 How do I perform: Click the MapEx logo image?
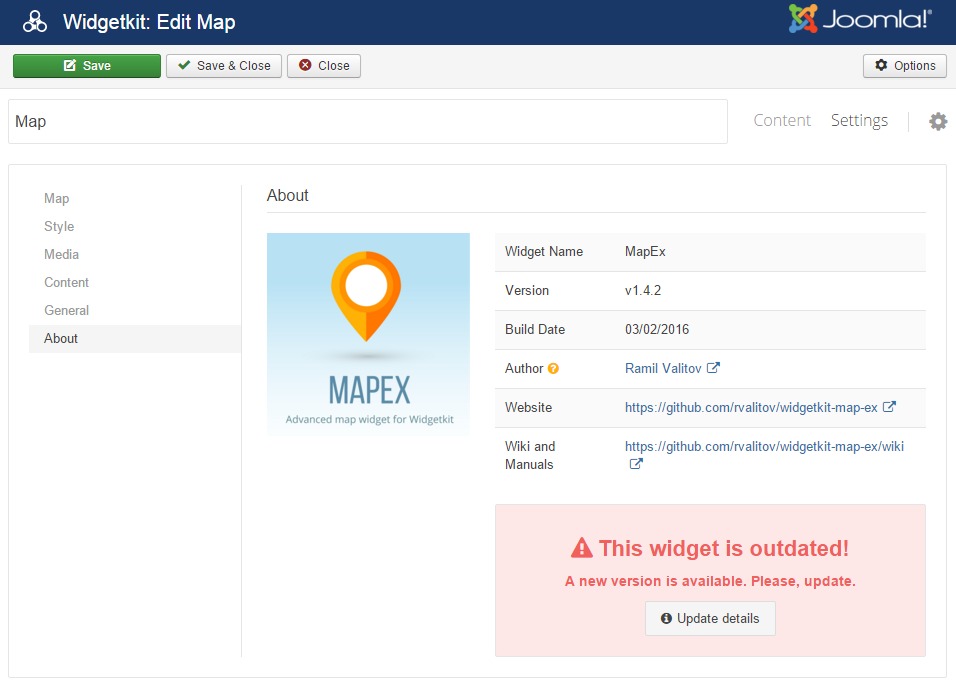tap(368, 334)
